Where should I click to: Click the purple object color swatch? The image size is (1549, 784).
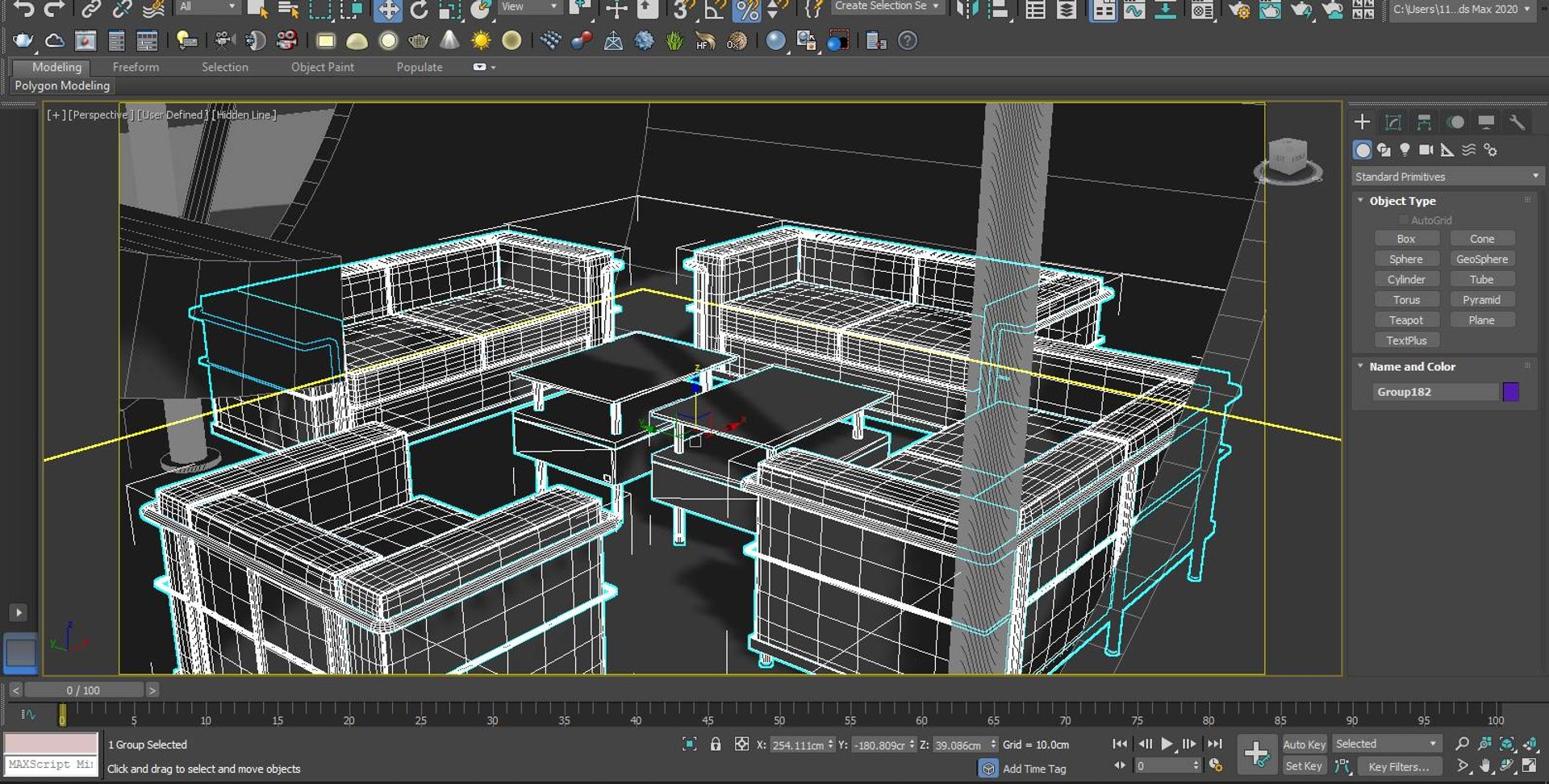click(x=1511, y=392)
